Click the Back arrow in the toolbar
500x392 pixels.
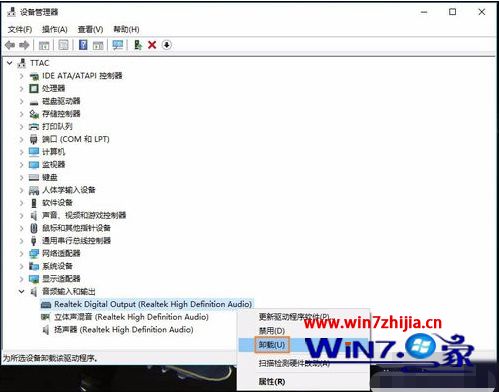[10, 45]
